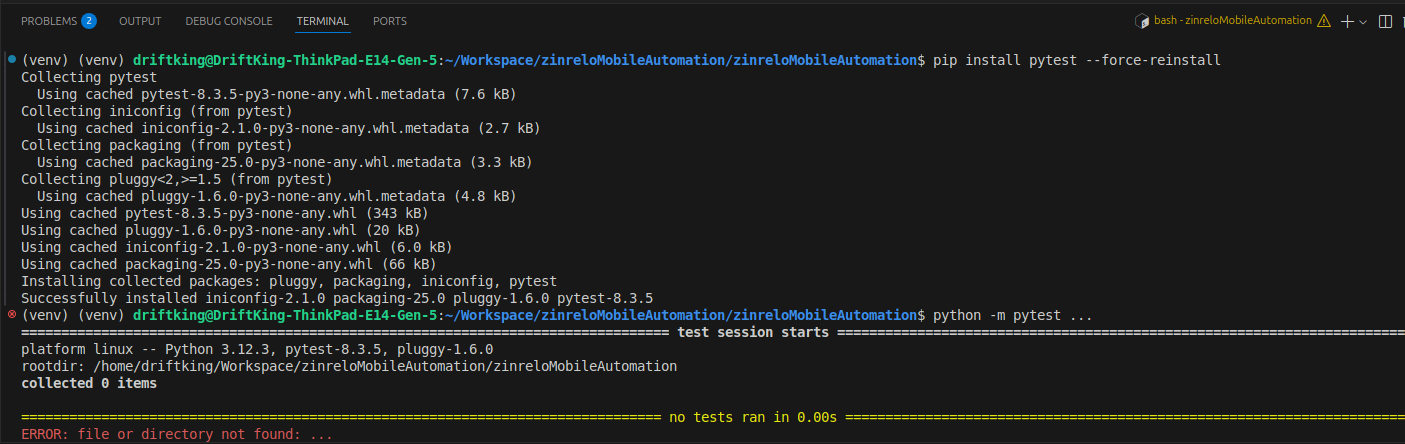Click the "python -m pytest ..." command text
Screen dimensions: 1405x444
(x=1012, y=315)
